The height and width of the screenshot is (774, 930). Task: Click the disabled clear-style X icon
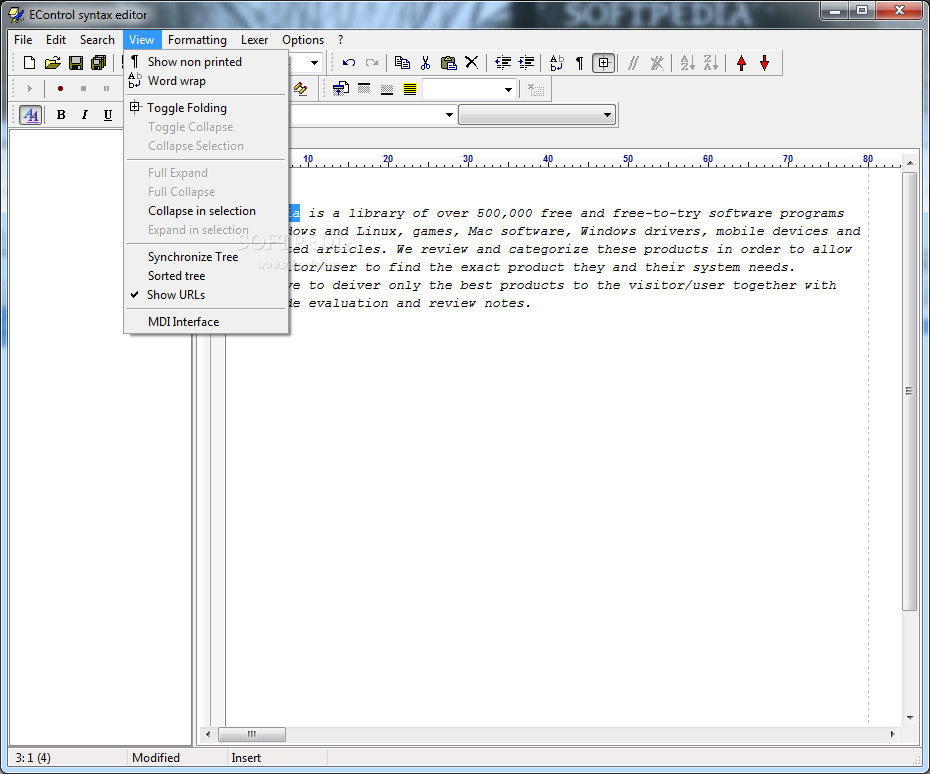tap(536, 89)
